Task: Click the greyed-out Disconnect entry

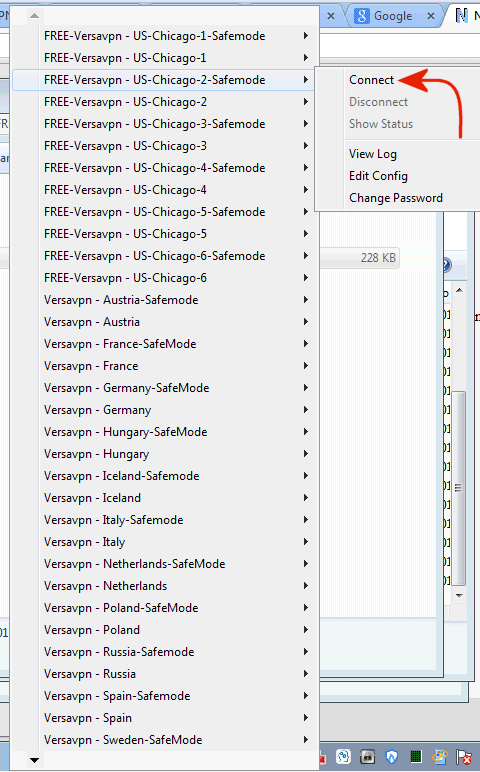Action: (378, 102)
